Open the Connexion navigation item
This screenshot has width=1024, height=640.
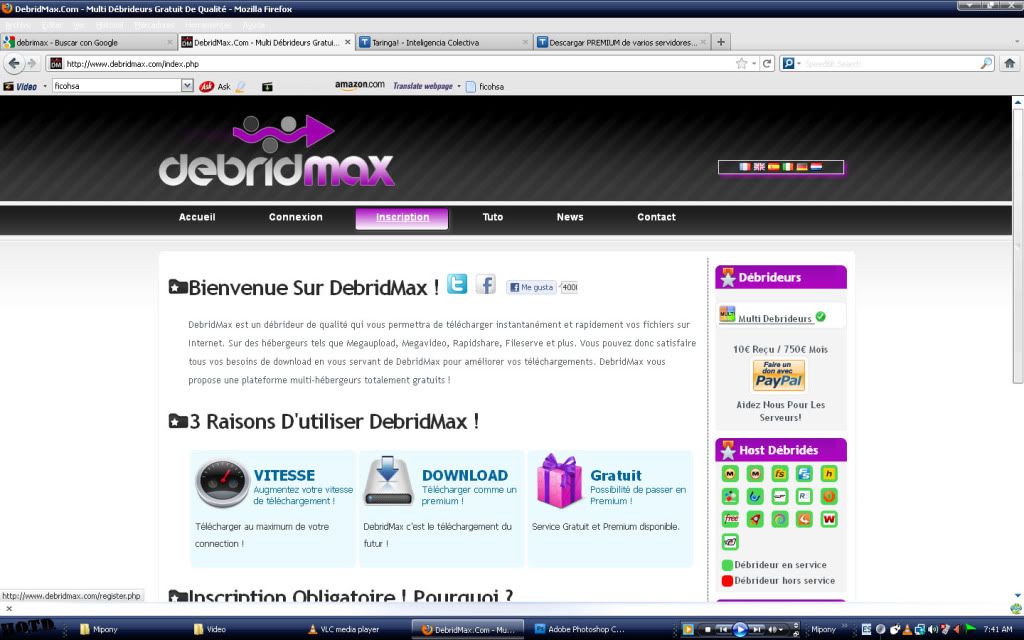coord(296,217)
